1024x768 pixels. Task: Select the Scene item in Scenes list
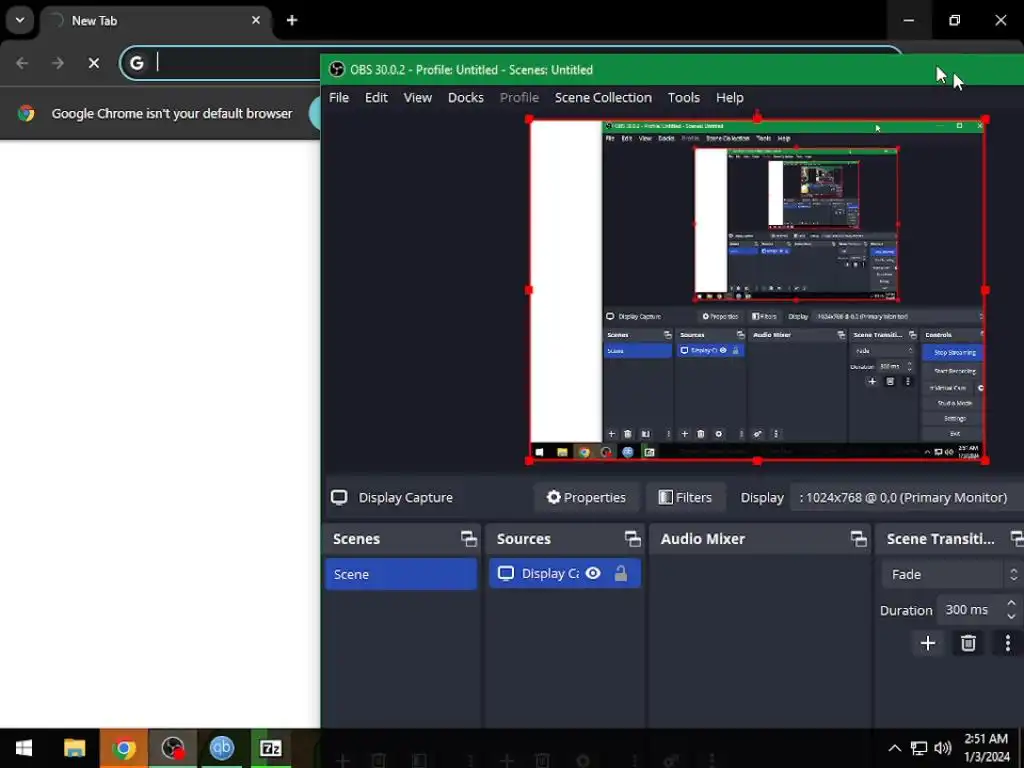[x=401, y=574]
